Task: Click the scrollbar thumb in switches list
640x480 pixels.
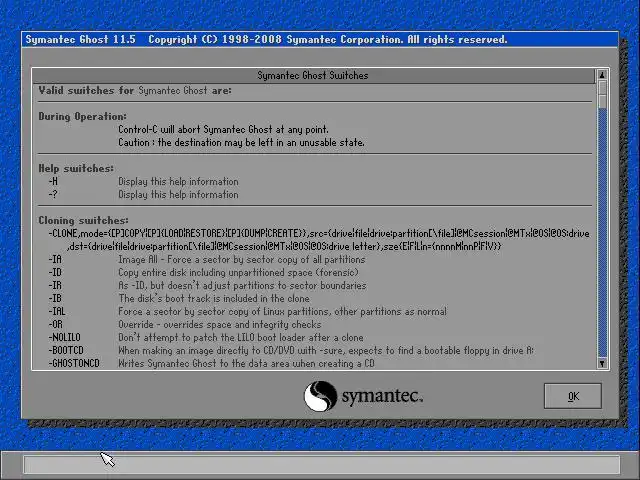Action: click(602, 94)
